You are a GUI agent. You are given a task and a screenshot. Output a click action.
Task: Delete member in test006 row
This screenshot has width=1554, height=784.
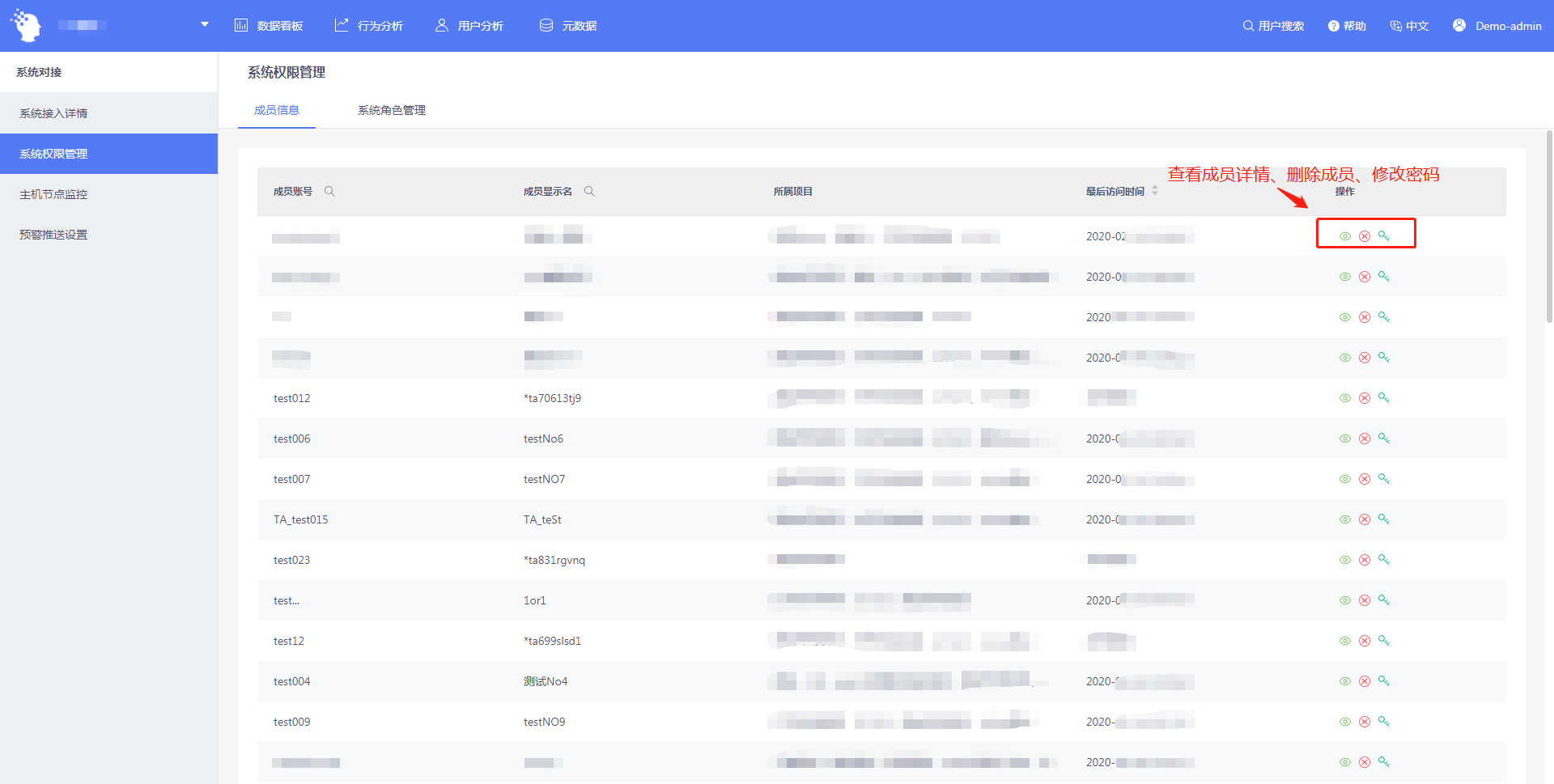(x=1365, y=439)
